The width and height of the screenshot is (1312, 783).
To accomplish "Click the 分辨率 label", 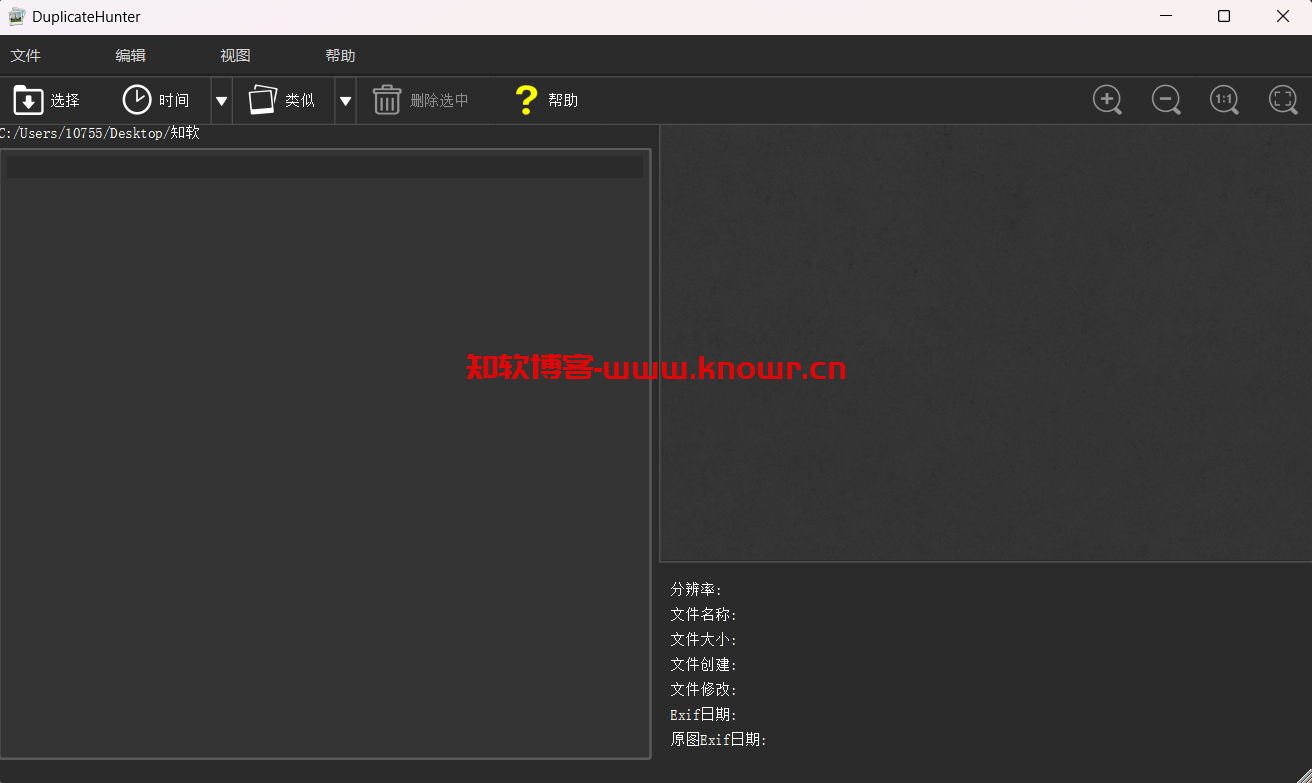I will click(696, 590).
